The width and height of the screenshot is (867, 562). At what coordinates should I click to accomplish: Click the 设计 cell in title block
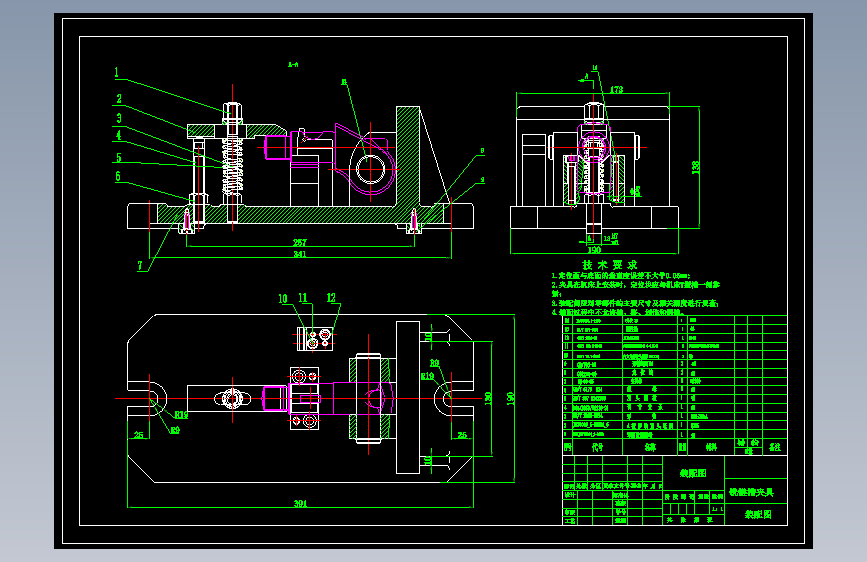(x=569, y=495)
